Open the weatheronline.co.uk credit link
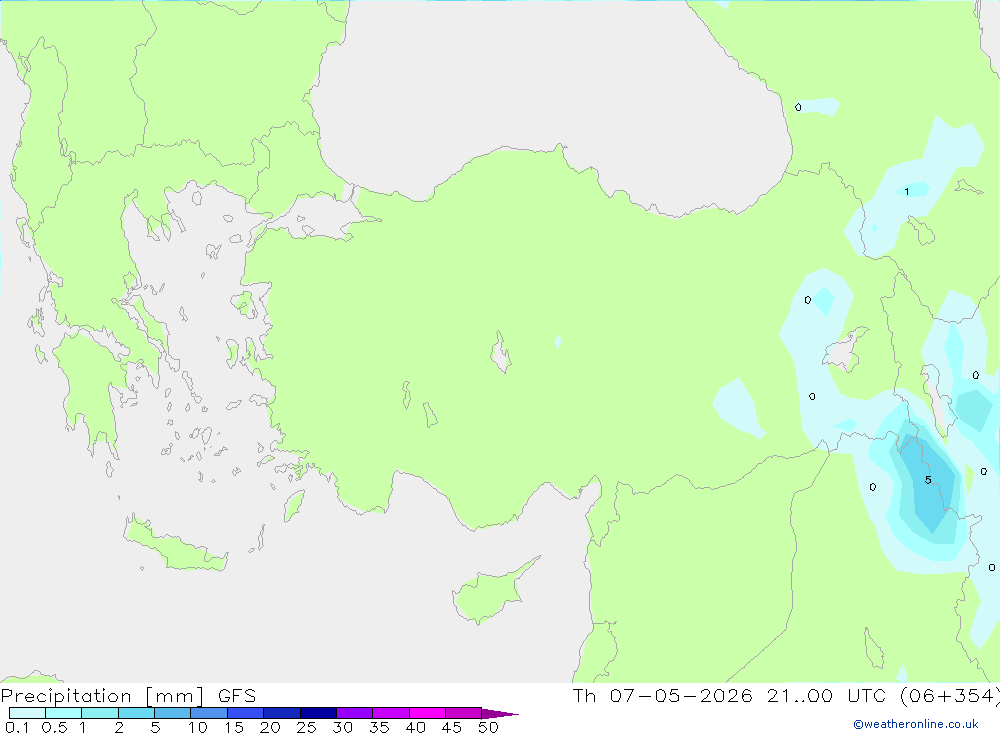This screenshot has width=1000, height=733. tap(916, 724)
